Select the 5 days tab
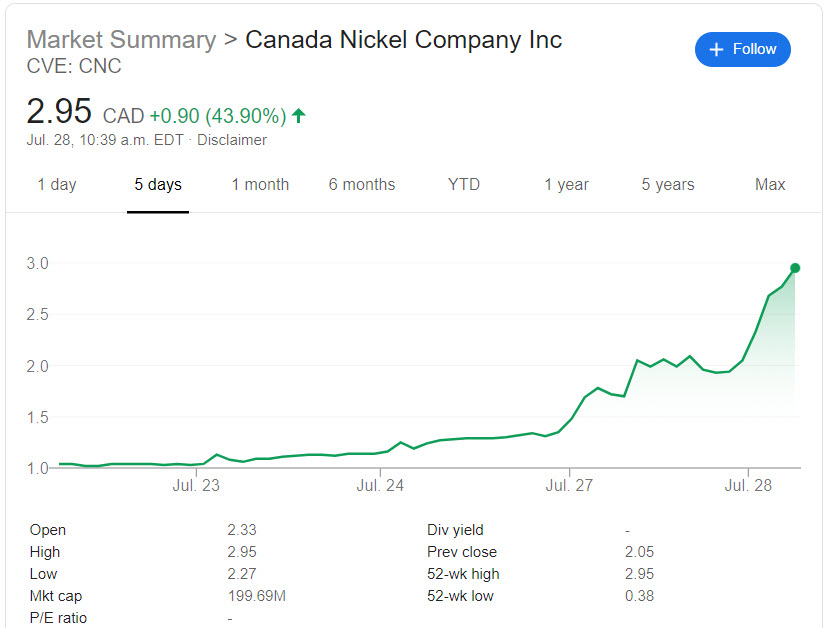Screen dimensions: 826x628 click(158, 184)
